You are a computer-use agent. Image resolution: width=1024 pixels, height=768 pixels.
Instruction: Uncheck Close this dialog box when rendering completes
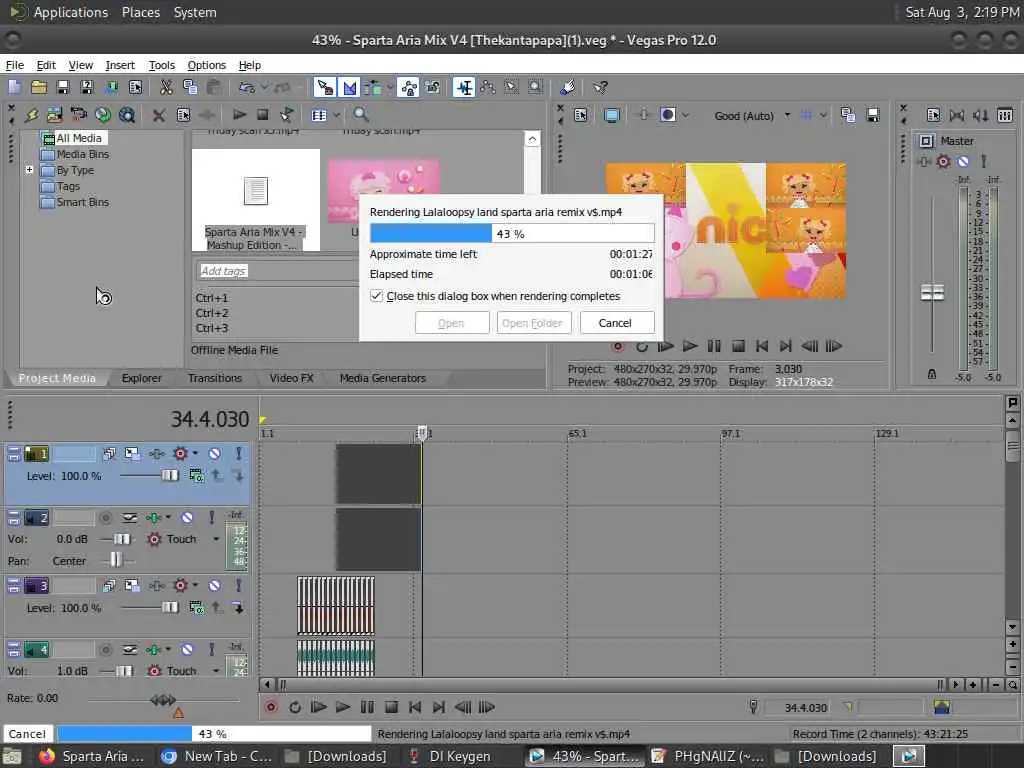376,296
